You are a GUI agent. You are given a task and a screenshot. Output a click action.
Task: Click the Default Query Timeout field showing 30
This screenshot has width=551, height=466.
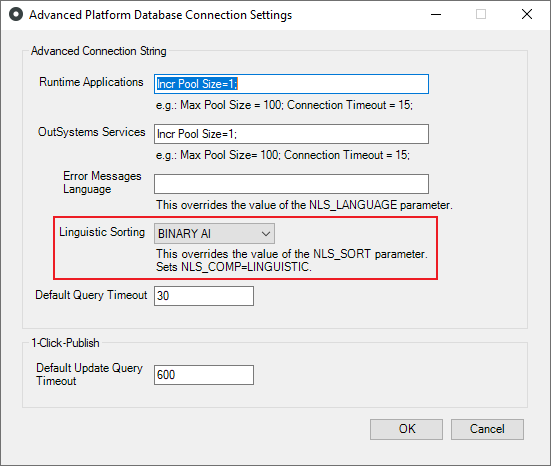click(204, 296)
